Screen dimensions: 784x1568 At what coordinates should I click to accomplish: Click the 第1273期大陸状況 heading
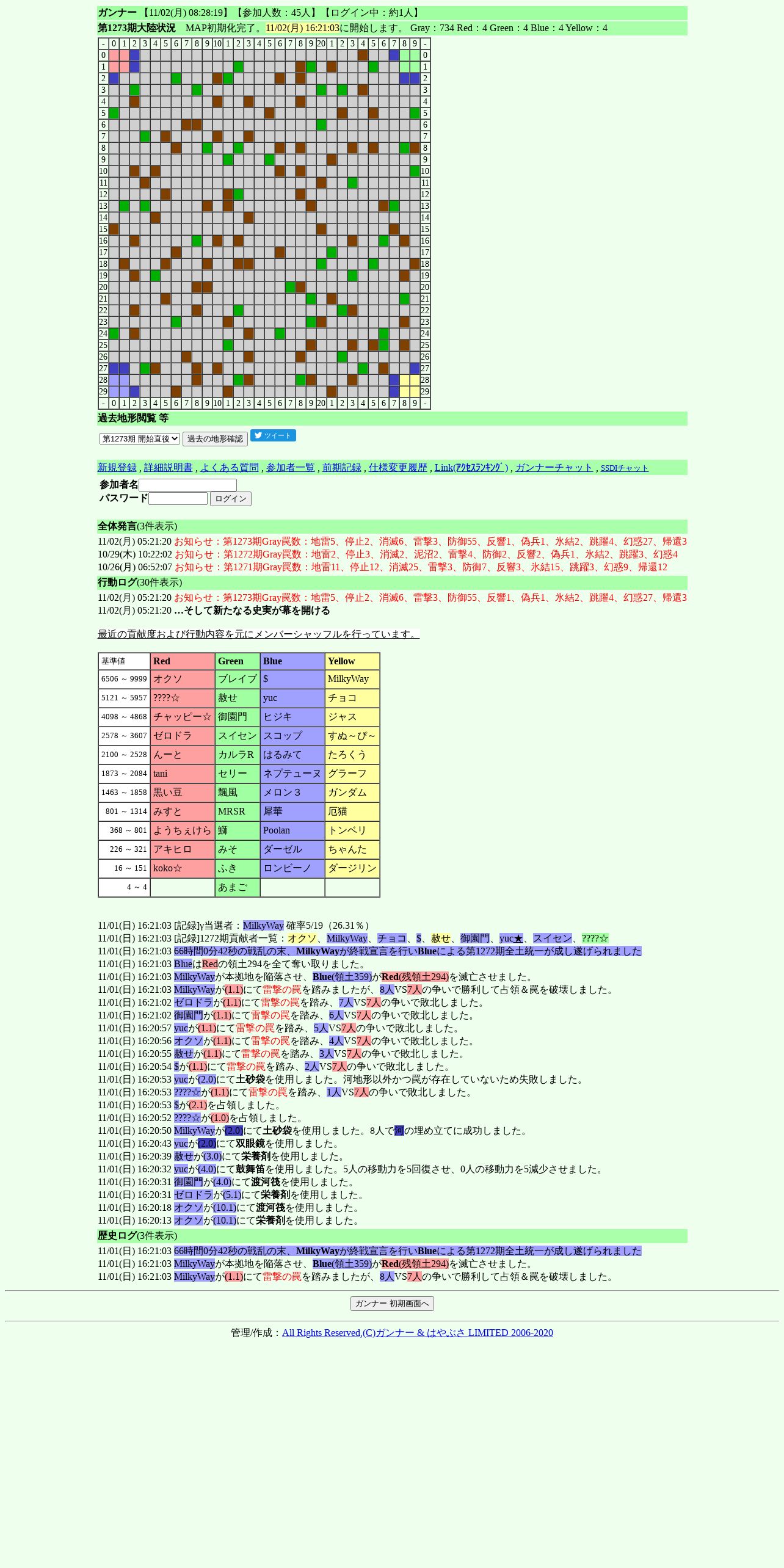tap(137, 28)
